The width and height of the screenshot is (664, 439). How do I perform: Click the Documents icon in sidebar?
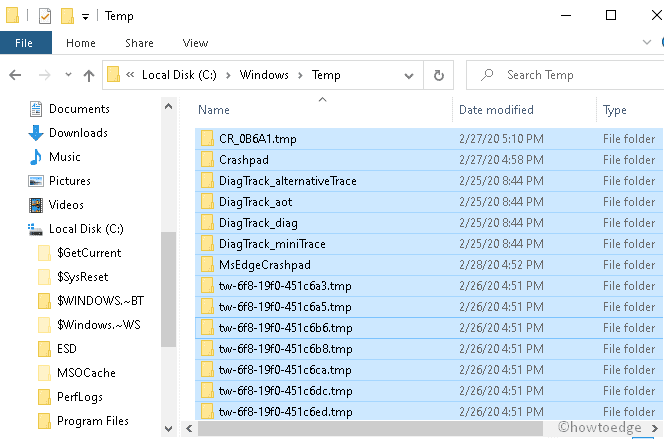point(36,109)
